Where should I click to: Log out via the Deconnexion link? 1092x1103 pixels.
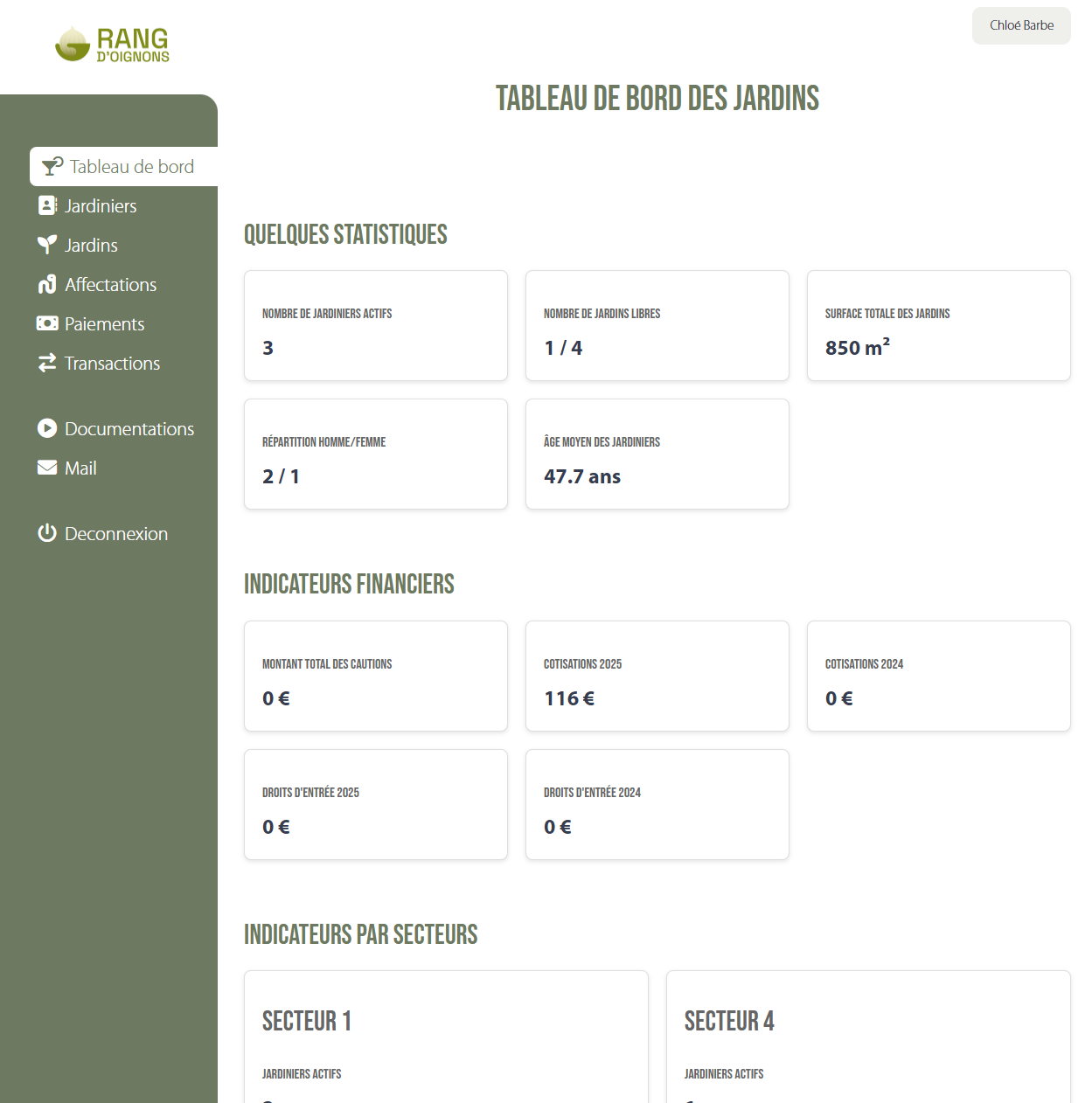(115, 534)
